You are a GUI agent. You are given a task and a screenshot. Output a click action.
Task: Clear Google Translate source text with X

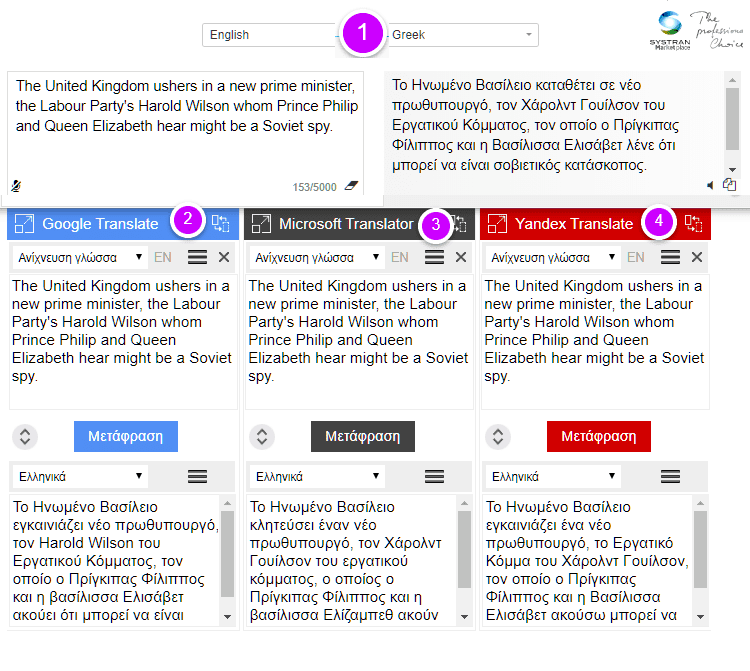point(224,257)
